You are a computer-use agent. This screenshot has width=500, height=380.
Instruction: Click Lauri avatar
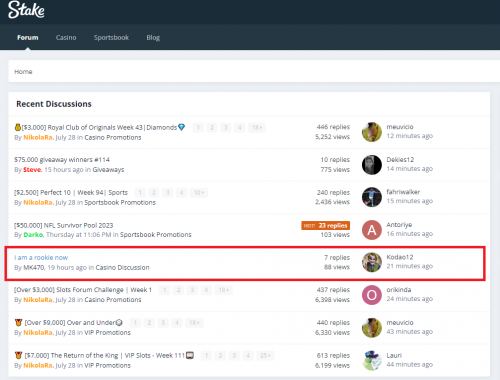(x=372, y=360)
